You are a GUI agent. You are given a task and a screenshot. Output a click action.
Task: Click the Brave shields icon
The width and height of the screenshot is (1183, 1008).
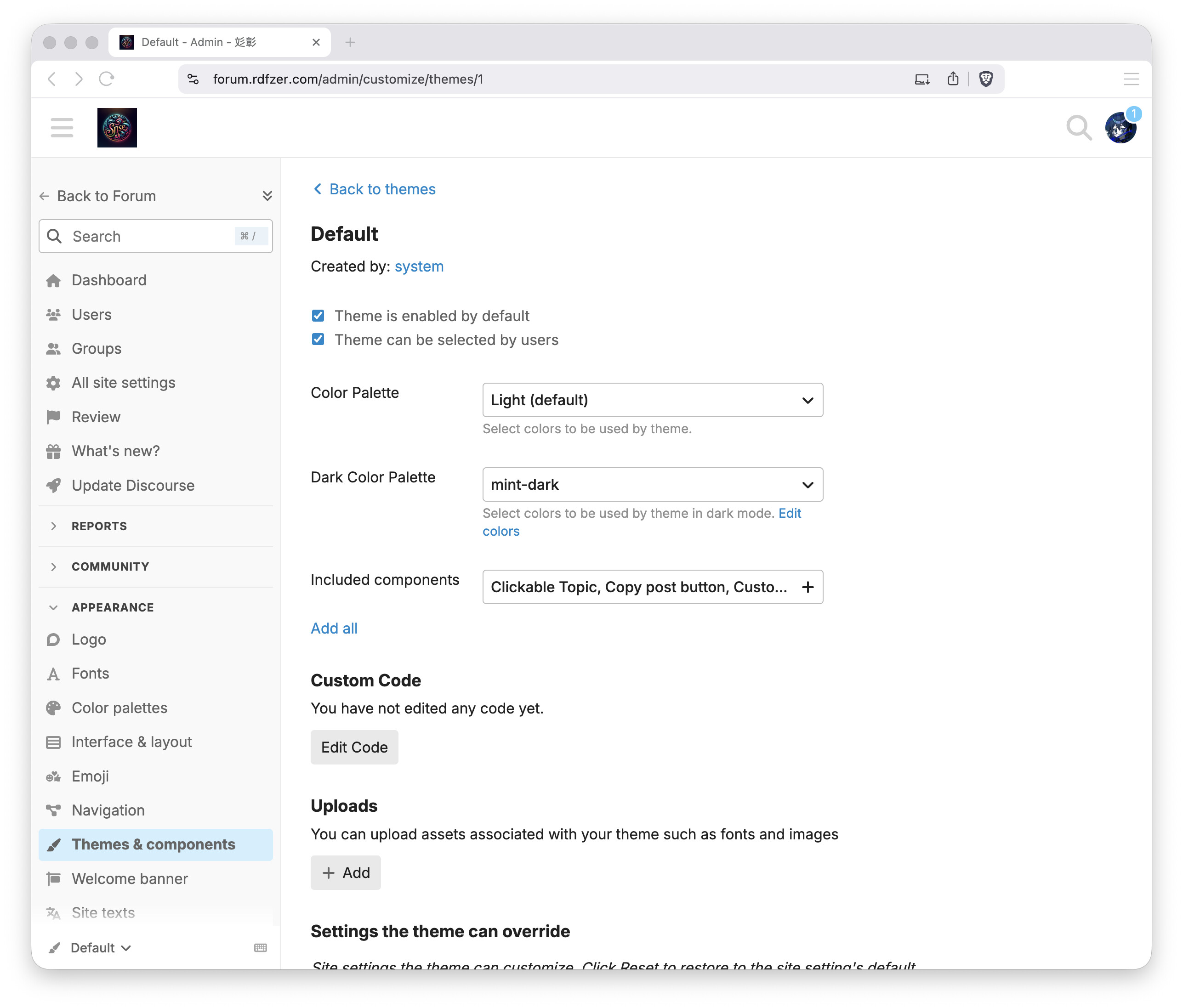986,79
